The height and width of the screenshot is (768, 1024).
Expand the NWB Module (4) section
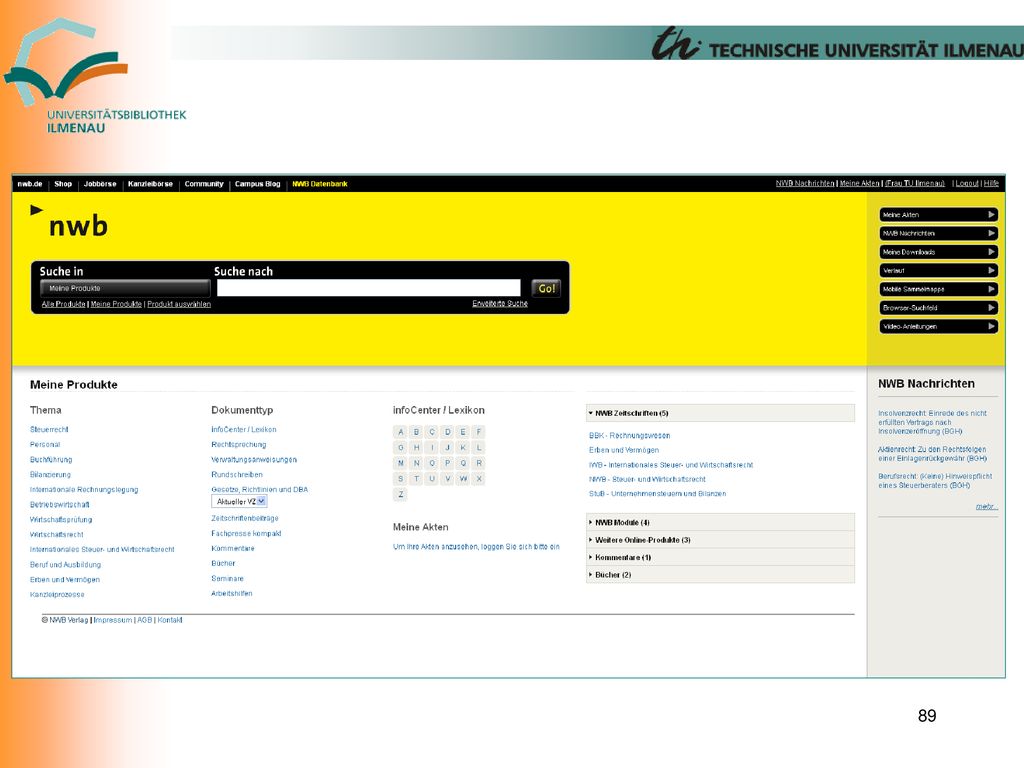pyautogui.click(x=720, y=522)
